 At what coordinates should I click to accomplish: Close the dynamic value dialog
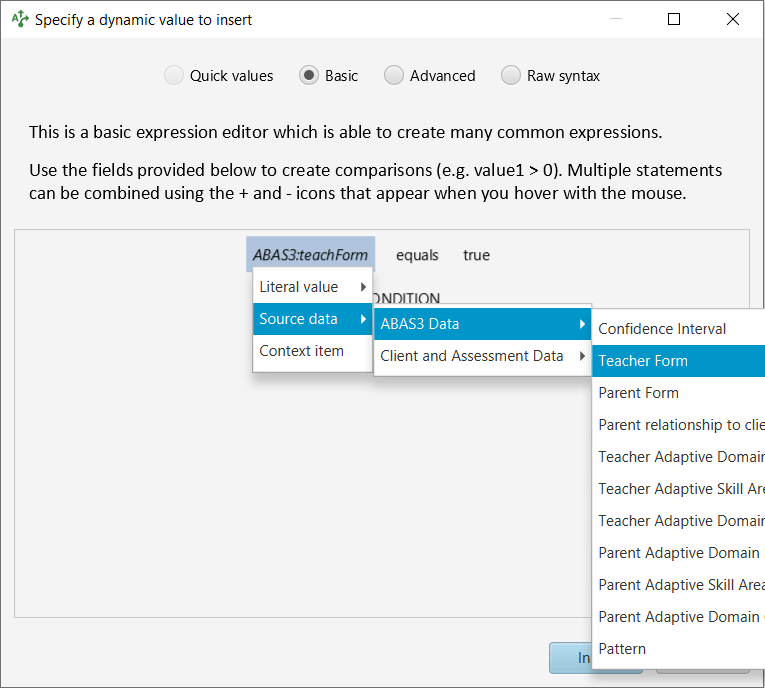(733, 19)
